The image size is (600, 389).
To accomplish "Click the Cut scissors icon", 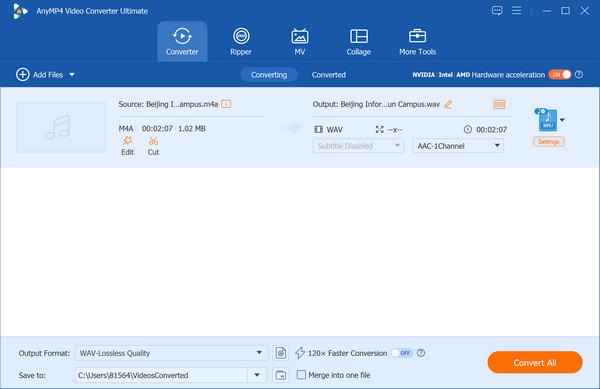I will [x=153, y=141].
